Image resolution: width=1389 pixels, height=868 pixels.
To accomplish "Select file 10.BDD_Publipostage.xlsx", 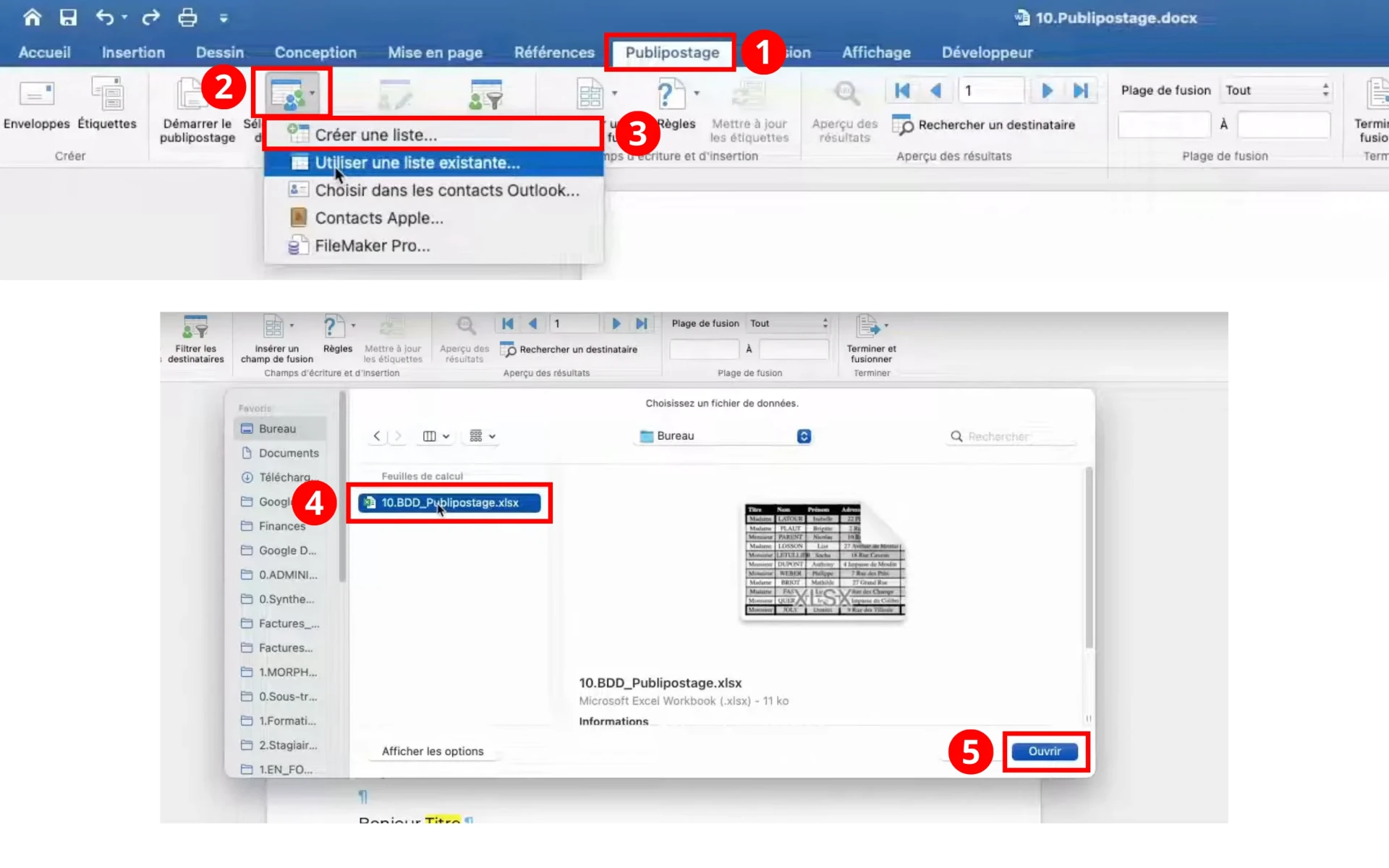I will pyautogui.click(x=449, y=503).
